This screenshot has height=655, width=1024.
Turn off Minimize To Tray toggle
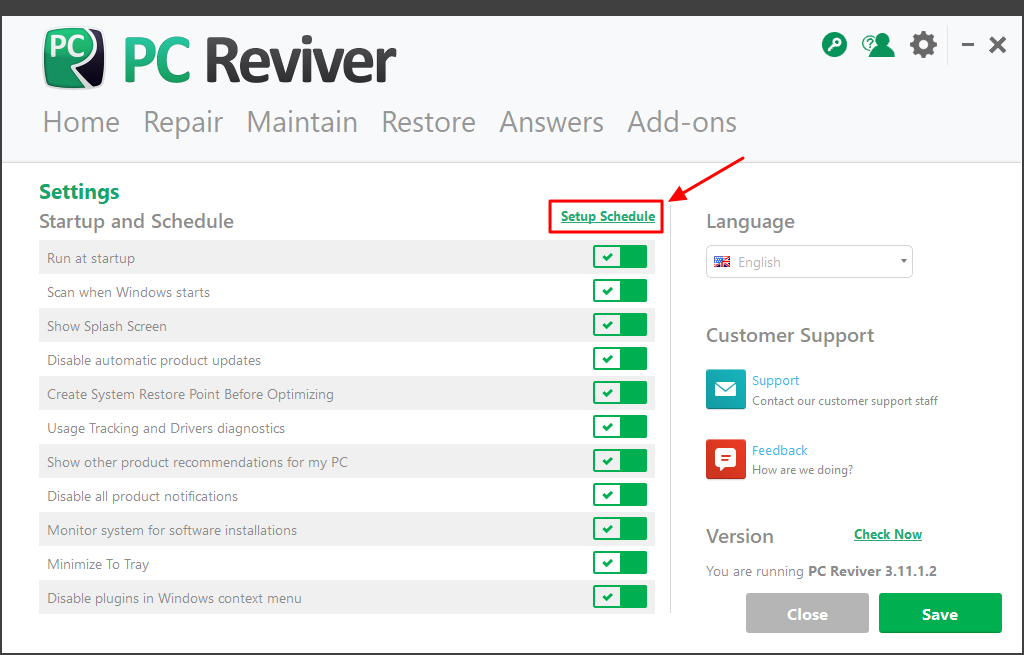click(620, 563)
